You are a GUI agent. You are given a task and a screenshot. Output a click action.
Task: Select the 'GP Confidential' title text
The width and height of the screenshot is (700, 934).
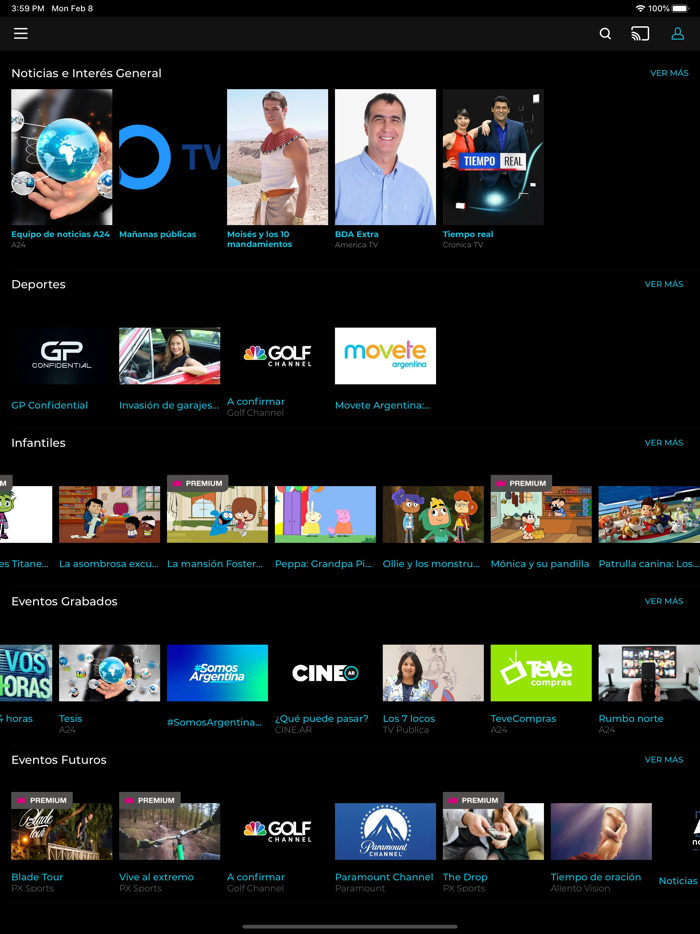click(49, 405)
